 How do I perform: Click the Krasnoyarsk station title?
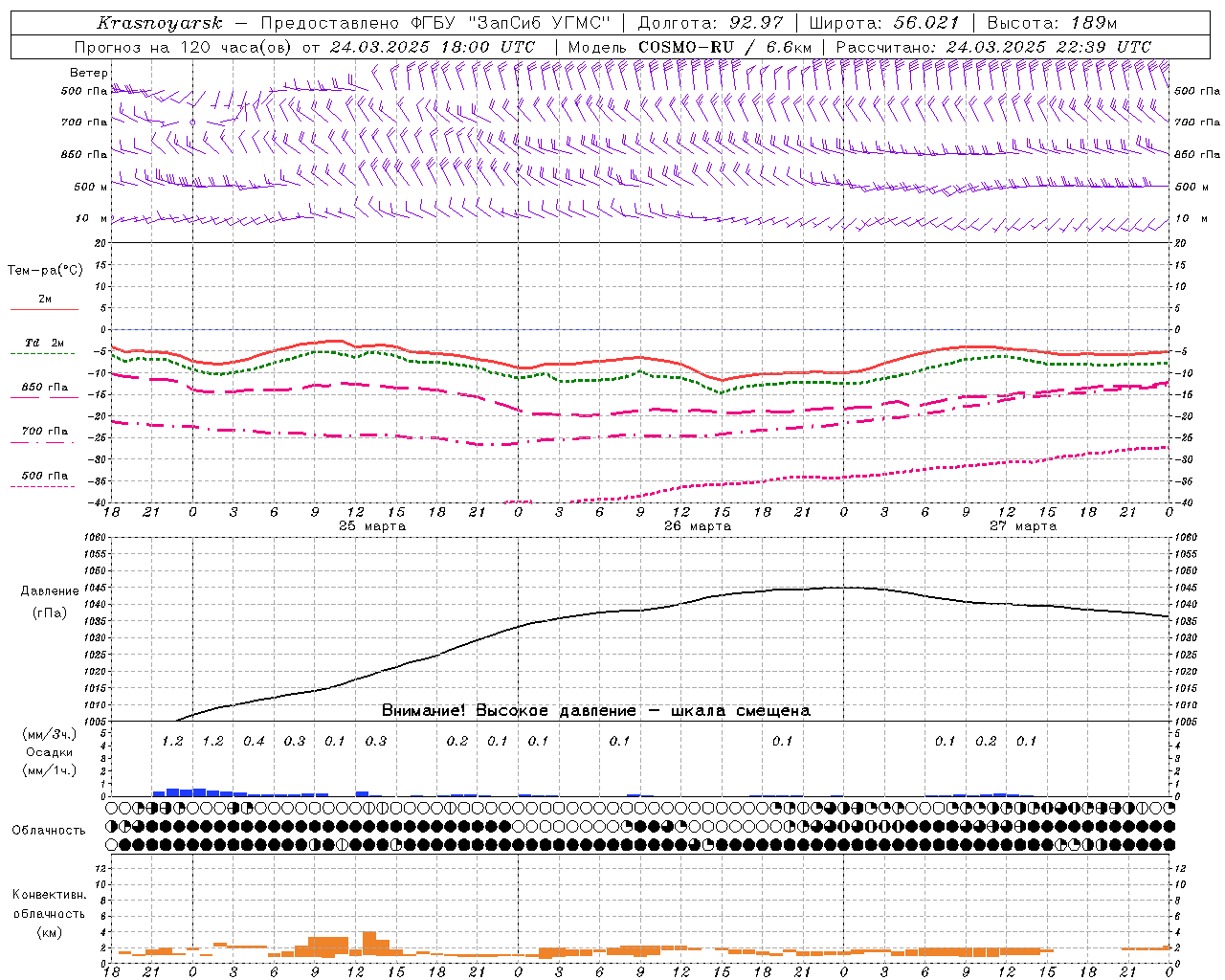tap(160, 23)
